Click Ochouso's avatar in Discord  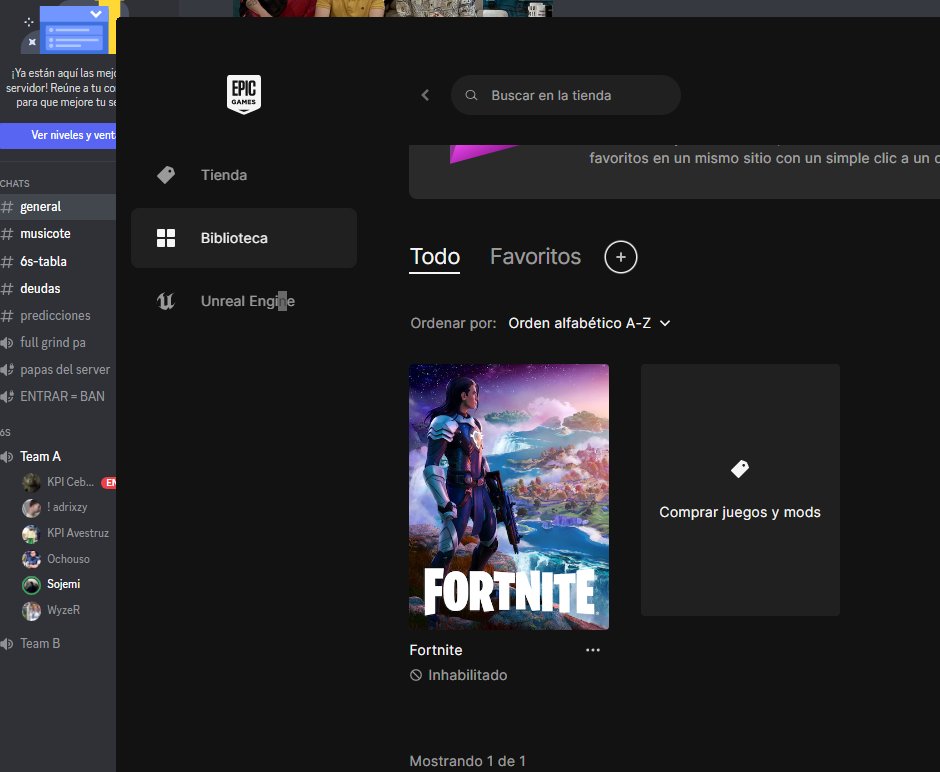[31, 559]
